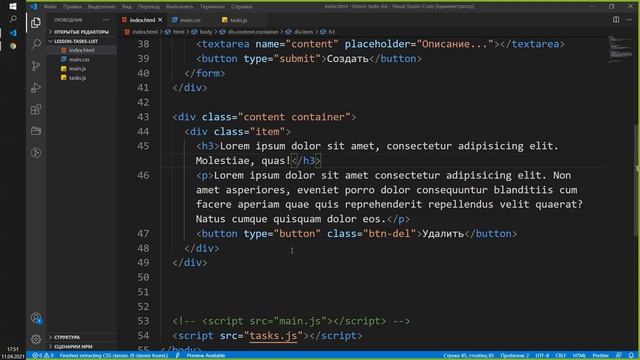This screenshot has width=640, height=360.
Task: Open the Search view in activity bar
Action: [36, 44]
